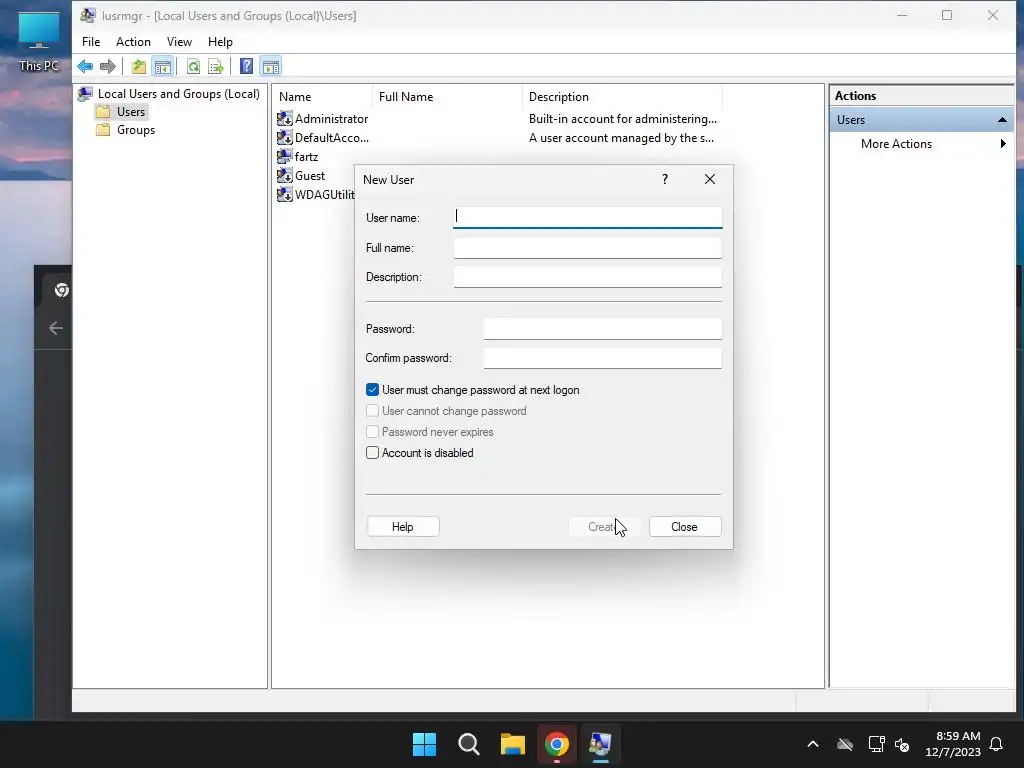The image size is (1024, 768).
Task: Open the View menu
Action: pyautogui.click(x=179, y=42)
